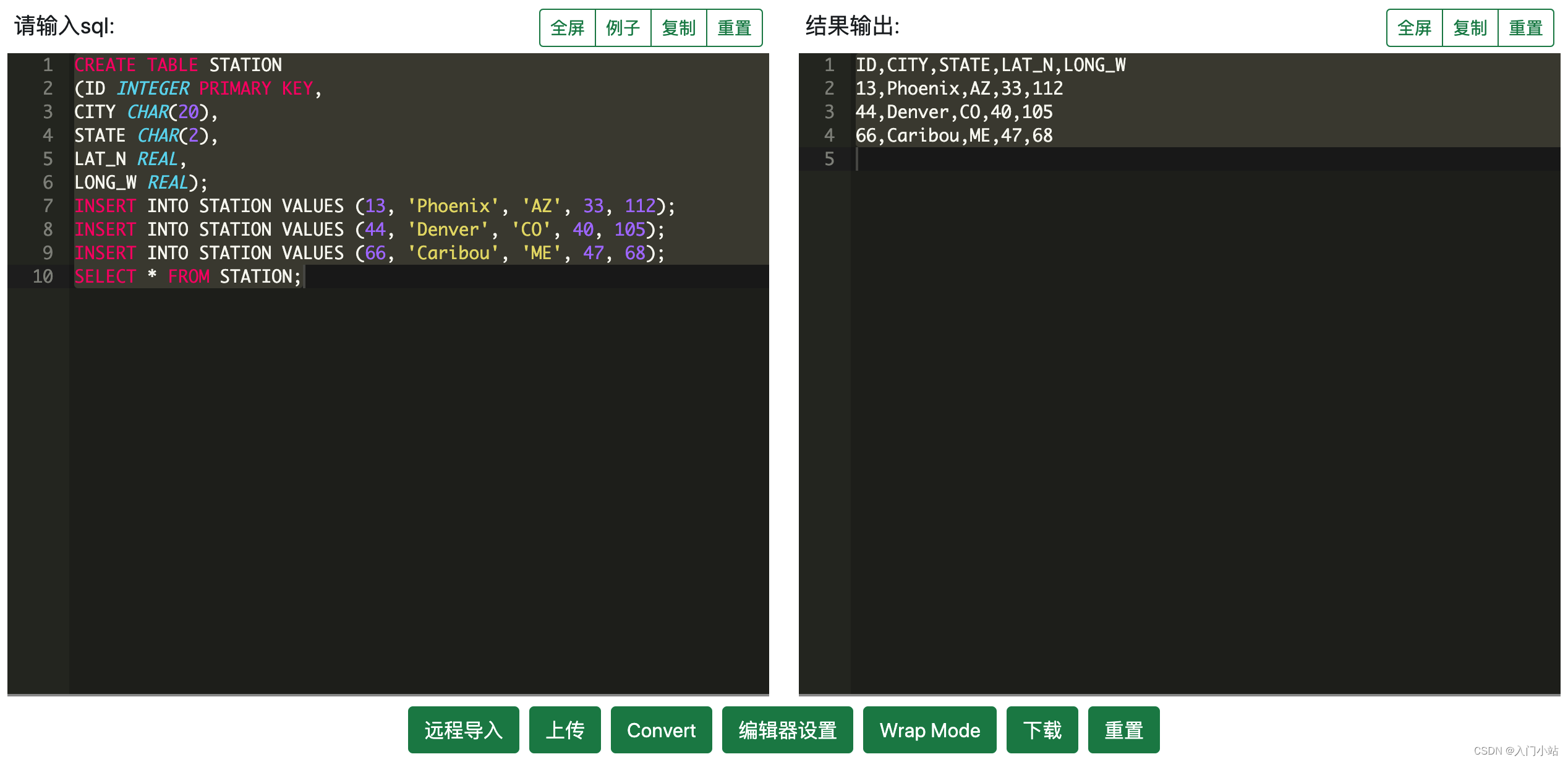Click the bottom 重置 reset button

[x=1123, y=730]
